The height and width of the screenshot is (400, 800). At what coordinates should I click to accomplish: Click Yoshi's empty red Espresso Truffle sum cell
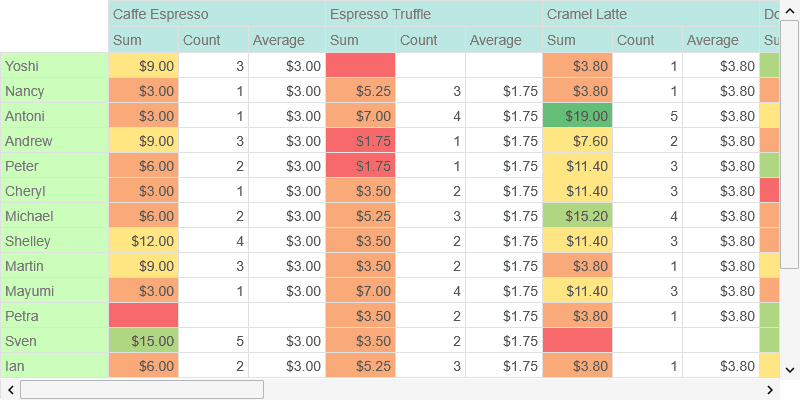(x=360, y=66)
